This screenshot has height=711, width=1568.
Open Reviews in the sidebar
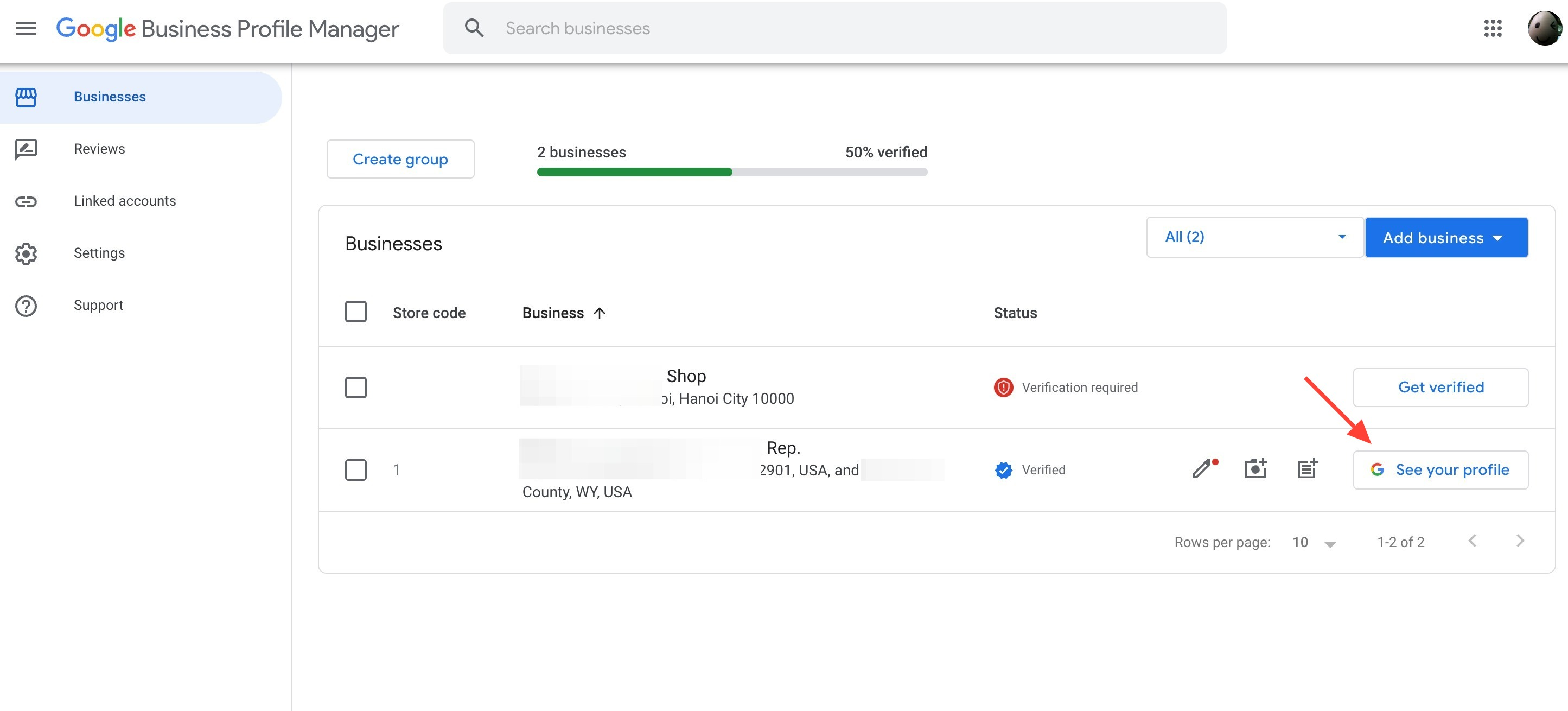pyautogui.click(x=141, y=149)
